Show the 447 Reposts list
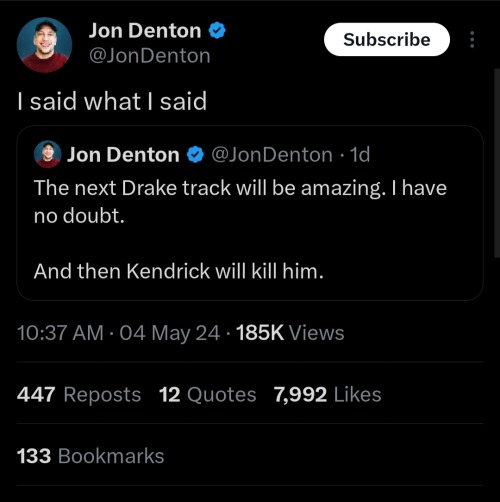500x502 pixels. [x=79, y=395]
